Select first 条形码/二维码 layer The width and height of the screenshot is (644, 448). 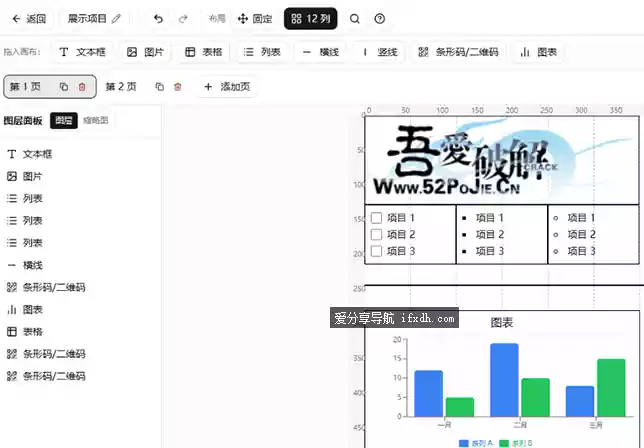tap(80, 287)
